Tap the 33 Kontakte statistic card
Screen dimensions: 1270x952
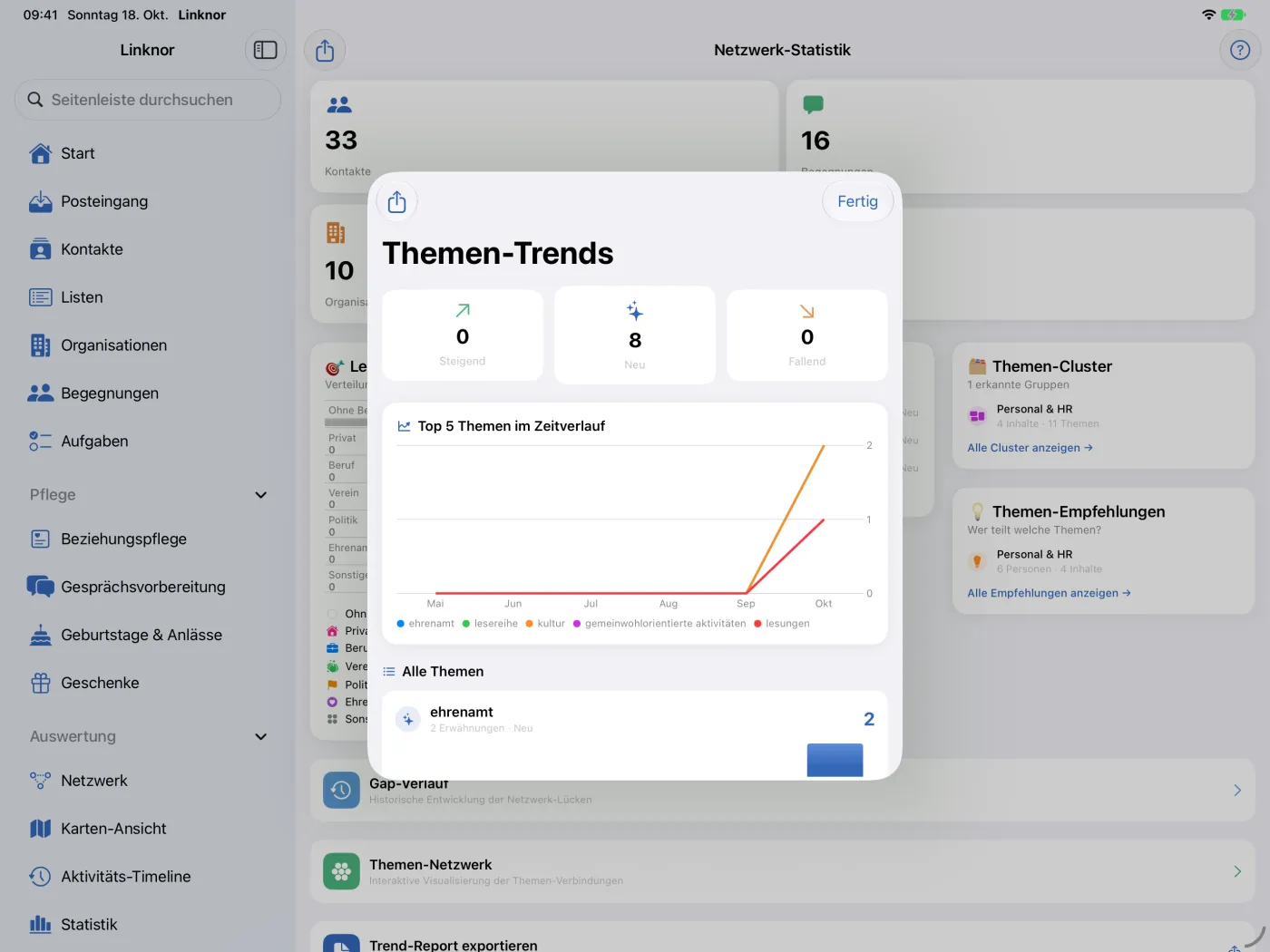click(544, 136)
